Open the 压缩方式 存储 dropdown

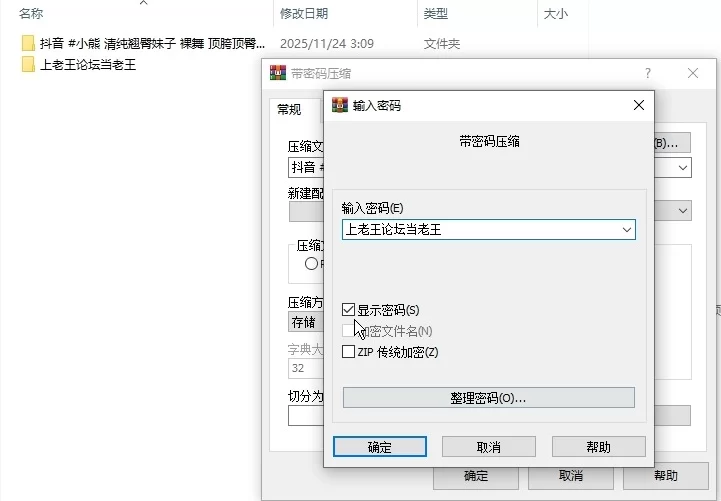pos(305,323)
